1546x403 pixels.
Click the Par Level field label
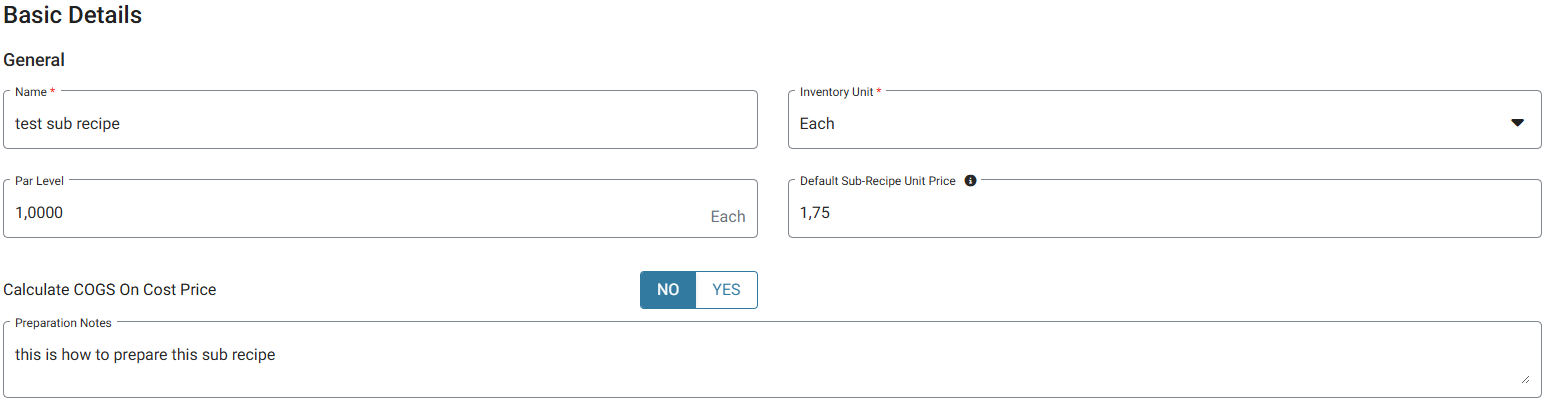[x=39, y=181]
